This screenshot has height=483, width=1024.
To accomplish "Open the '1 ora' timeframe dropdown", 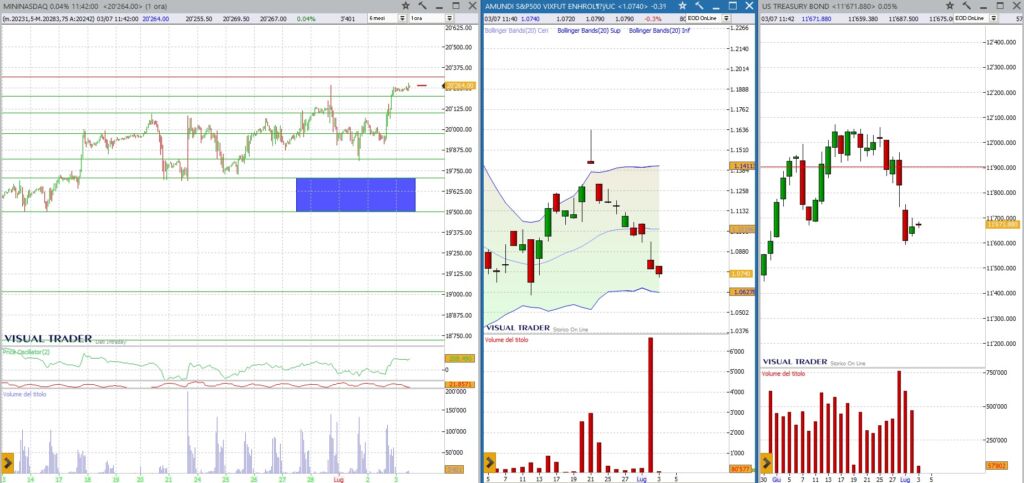I will coord(449,18).
